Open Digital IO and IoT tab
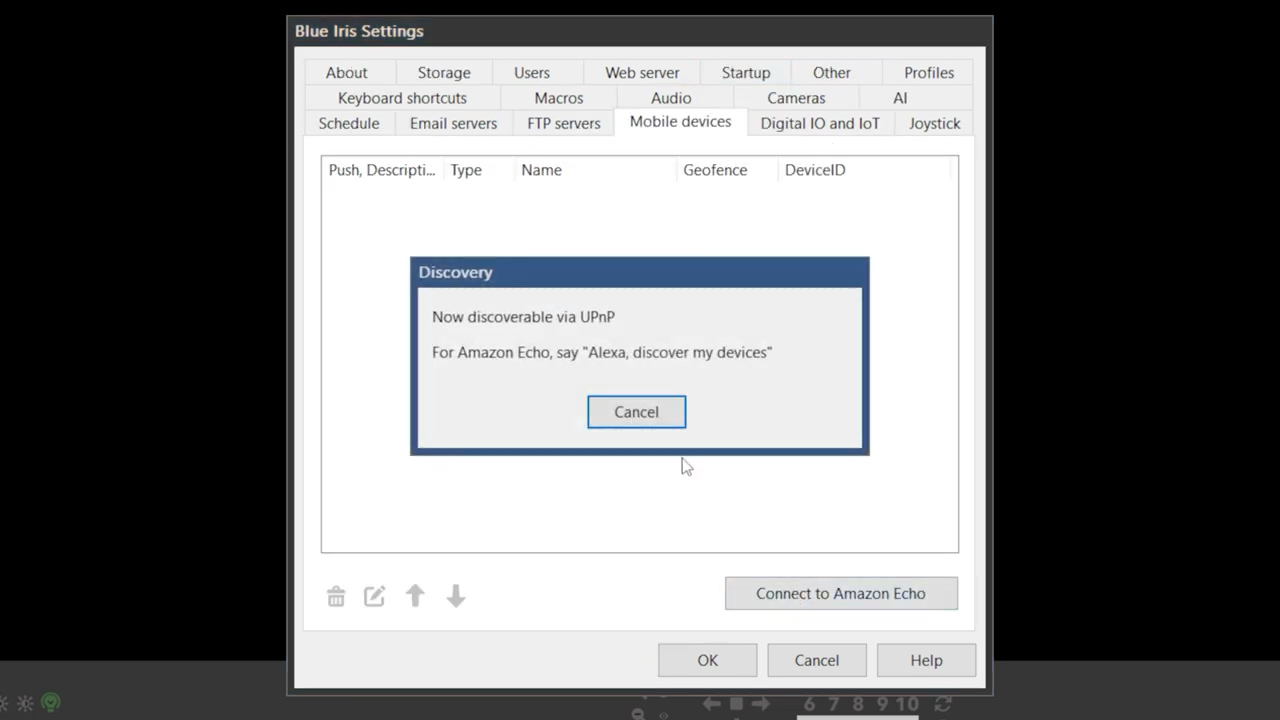This screenshot has width=1280, height=720. [x=820, y=123]
